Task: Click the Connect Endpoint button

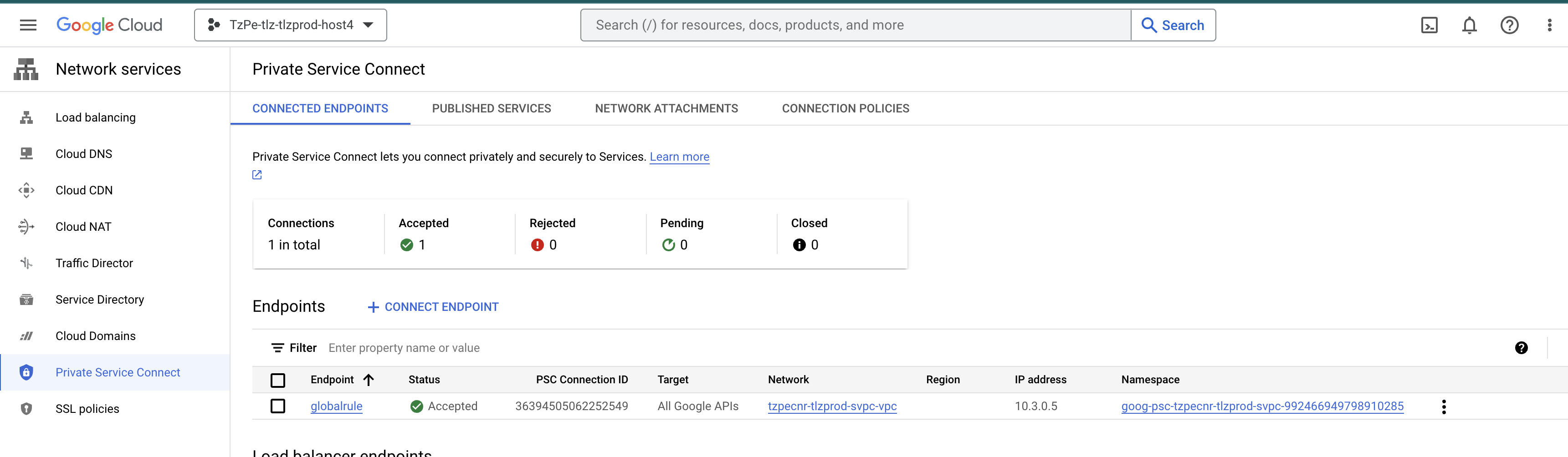Action: [x=431, y=306]
